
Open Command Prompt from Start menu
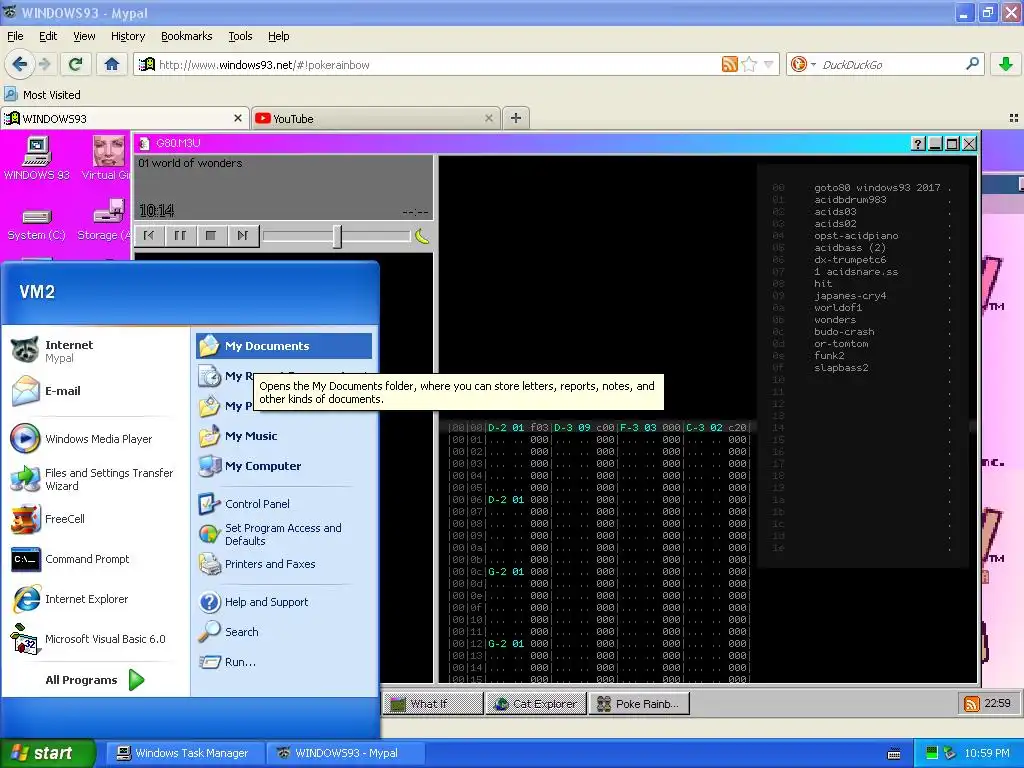click(x=95, y=559)
